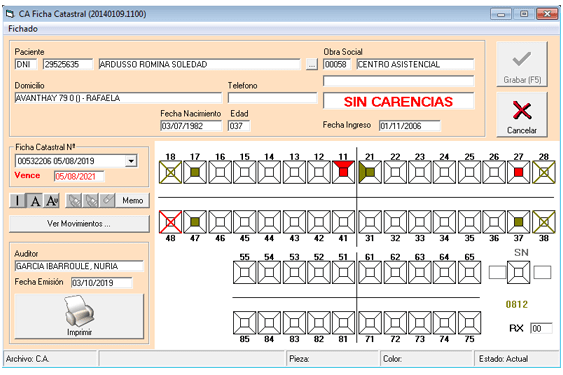Click empty box left of SN tooth
Viewport: 563px width, 375px height.
pos(497,273)
